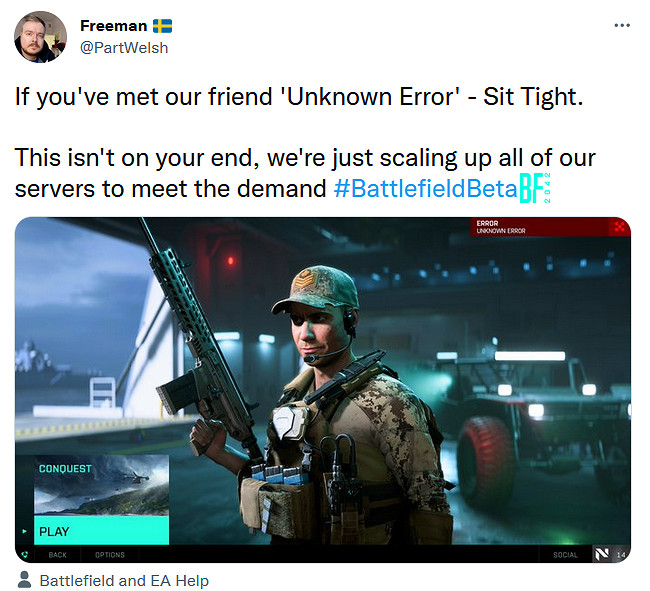Open the Battlefield and EA Help tag
The height and width of the screenshot is (591, 650).
tap(124, 580)
